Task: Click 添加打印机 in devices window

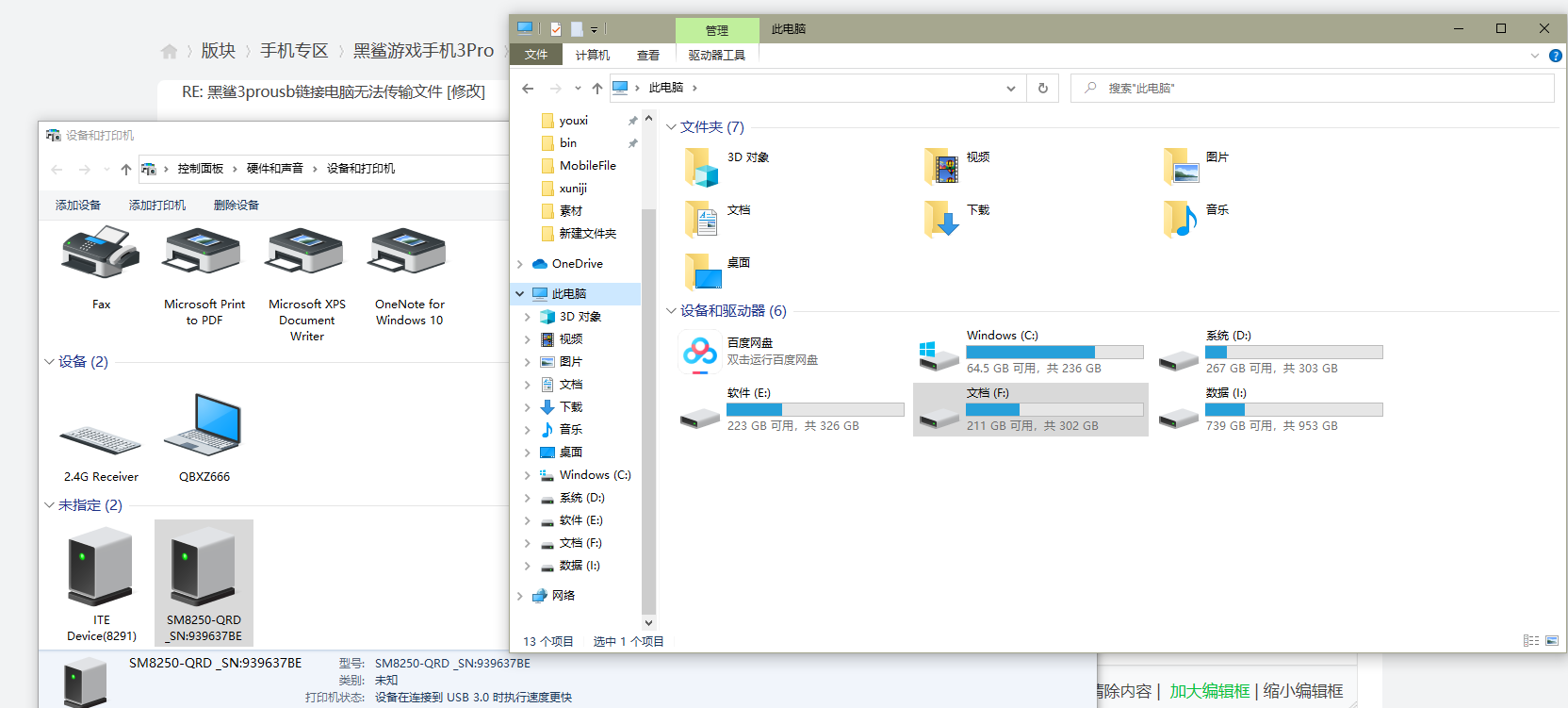Action: click(157, 206)
